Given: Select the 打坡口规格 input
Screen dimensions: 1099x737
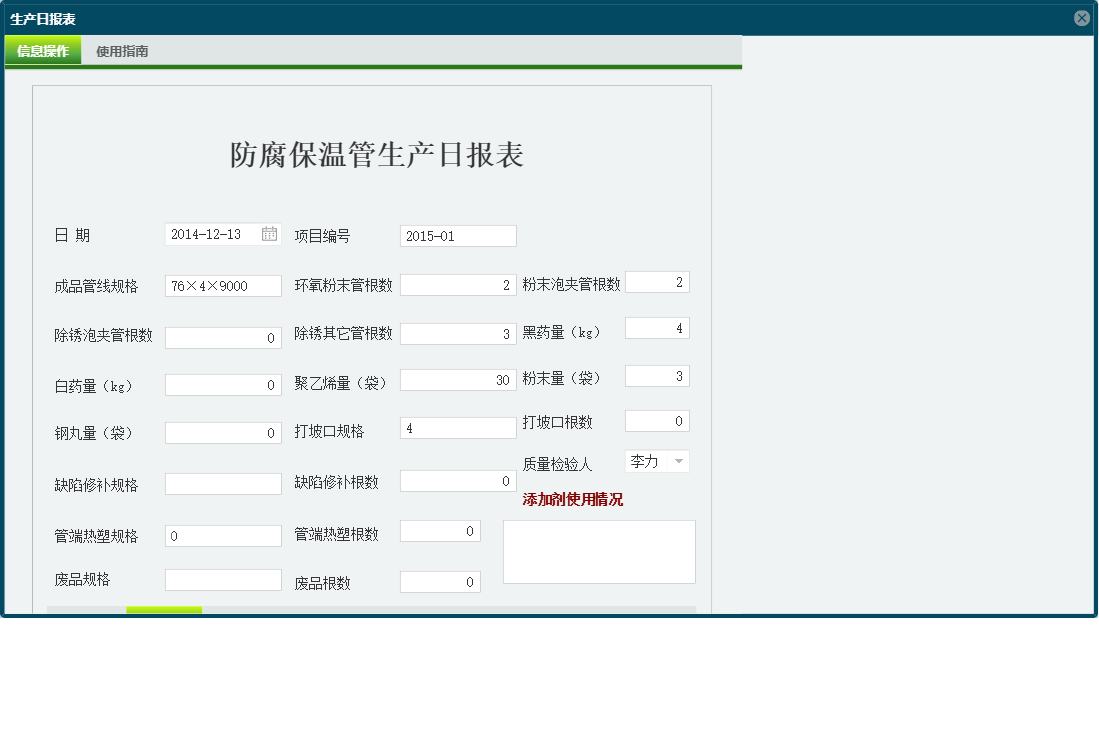Looking at the screenshot, I should (x=457, y=427).
